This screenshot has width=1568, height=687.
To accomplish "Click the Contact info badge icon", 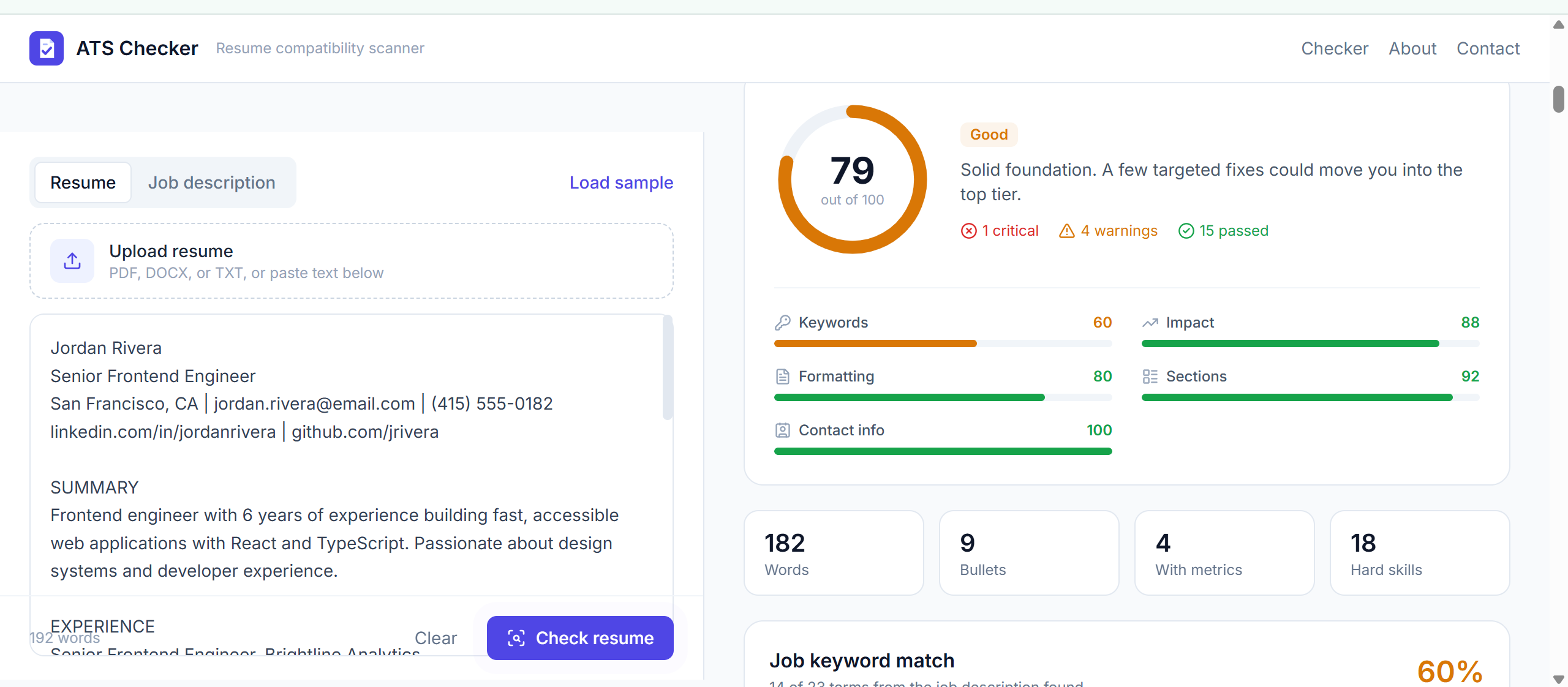I will click(x=783, y=430).
